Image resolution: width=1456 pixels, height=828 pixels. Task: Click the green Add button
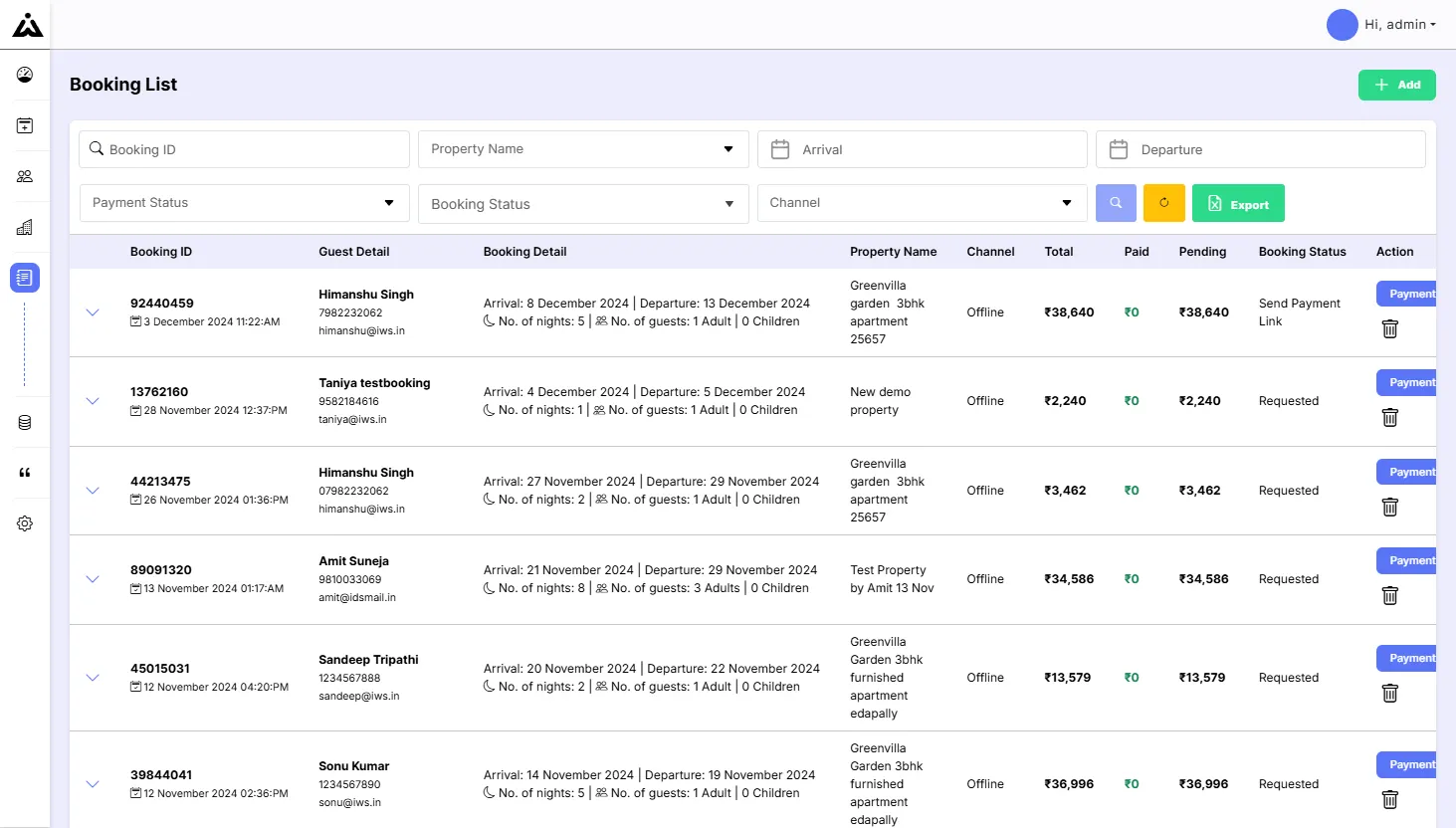pyautogui.click(x=1397, y=85)
